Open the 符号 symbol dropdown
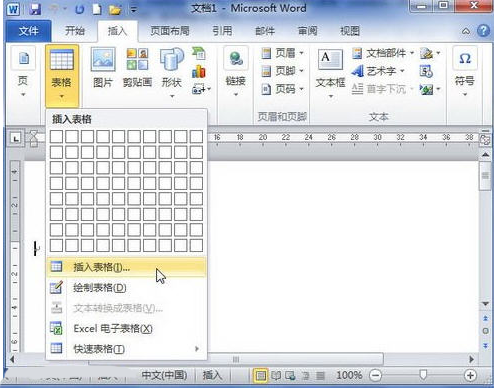The image size is (494, 388). (465, 72)
